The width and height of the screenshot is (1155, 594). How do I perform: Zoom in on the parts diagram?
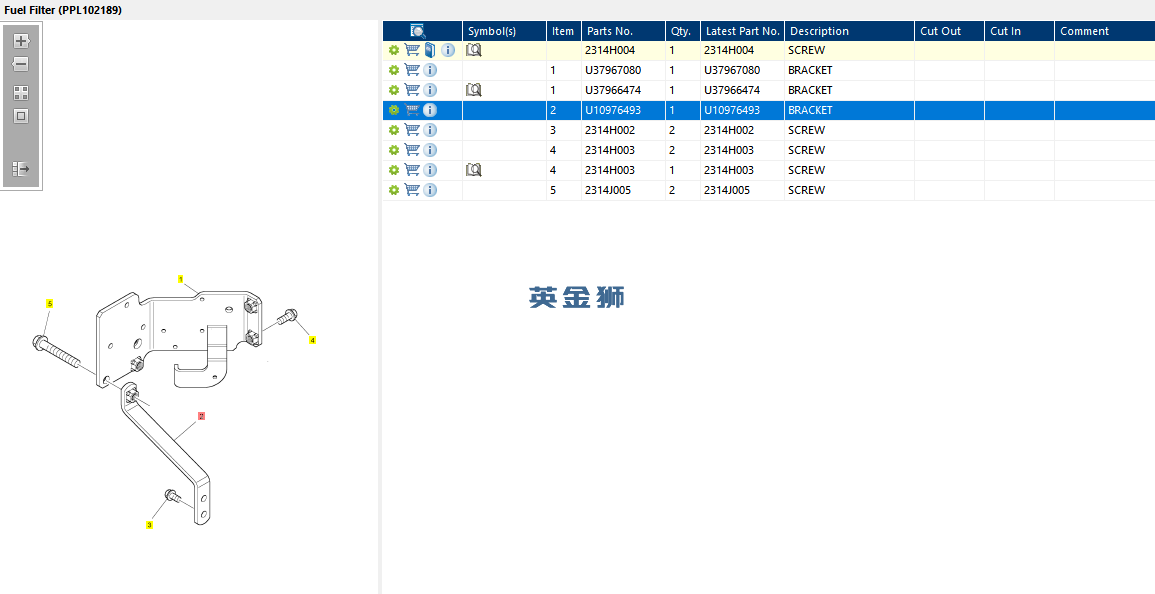click(x=21, y=41)
